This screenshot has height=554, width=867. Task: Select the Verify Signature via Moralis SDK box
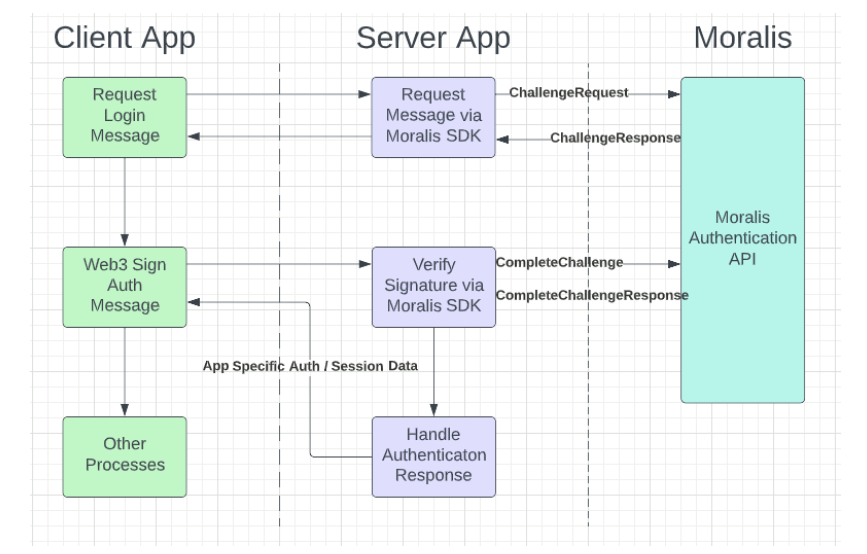pos(434,287)
